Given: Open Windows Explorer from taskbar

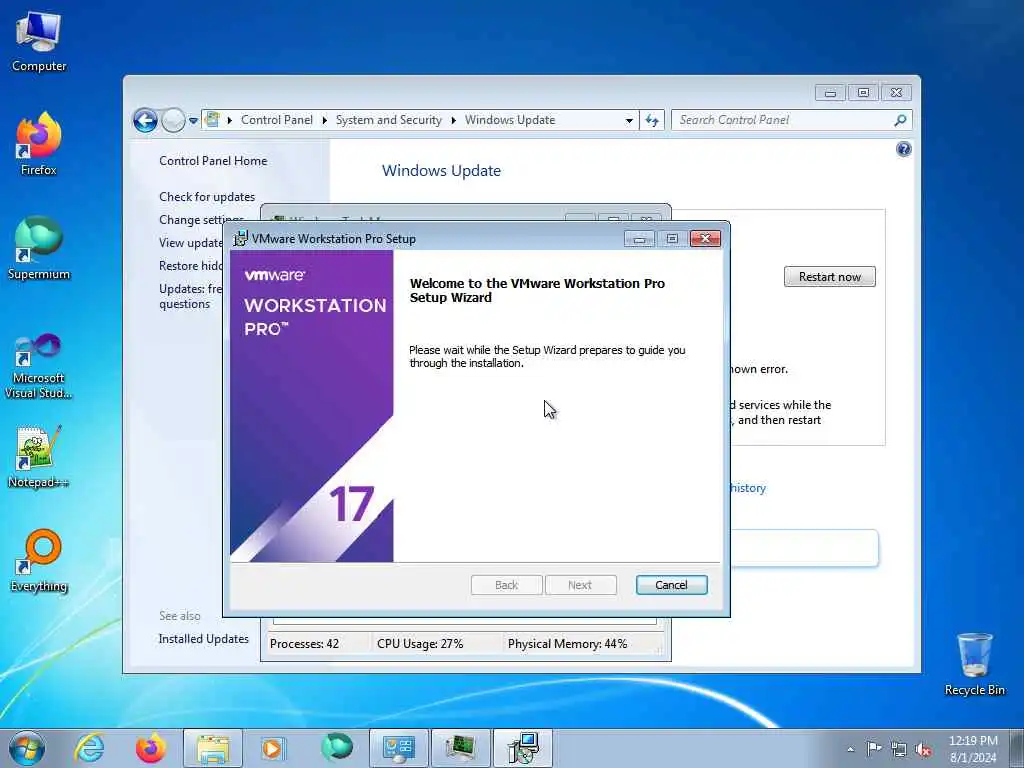Looking at the screenshot, I should (213, 748).
